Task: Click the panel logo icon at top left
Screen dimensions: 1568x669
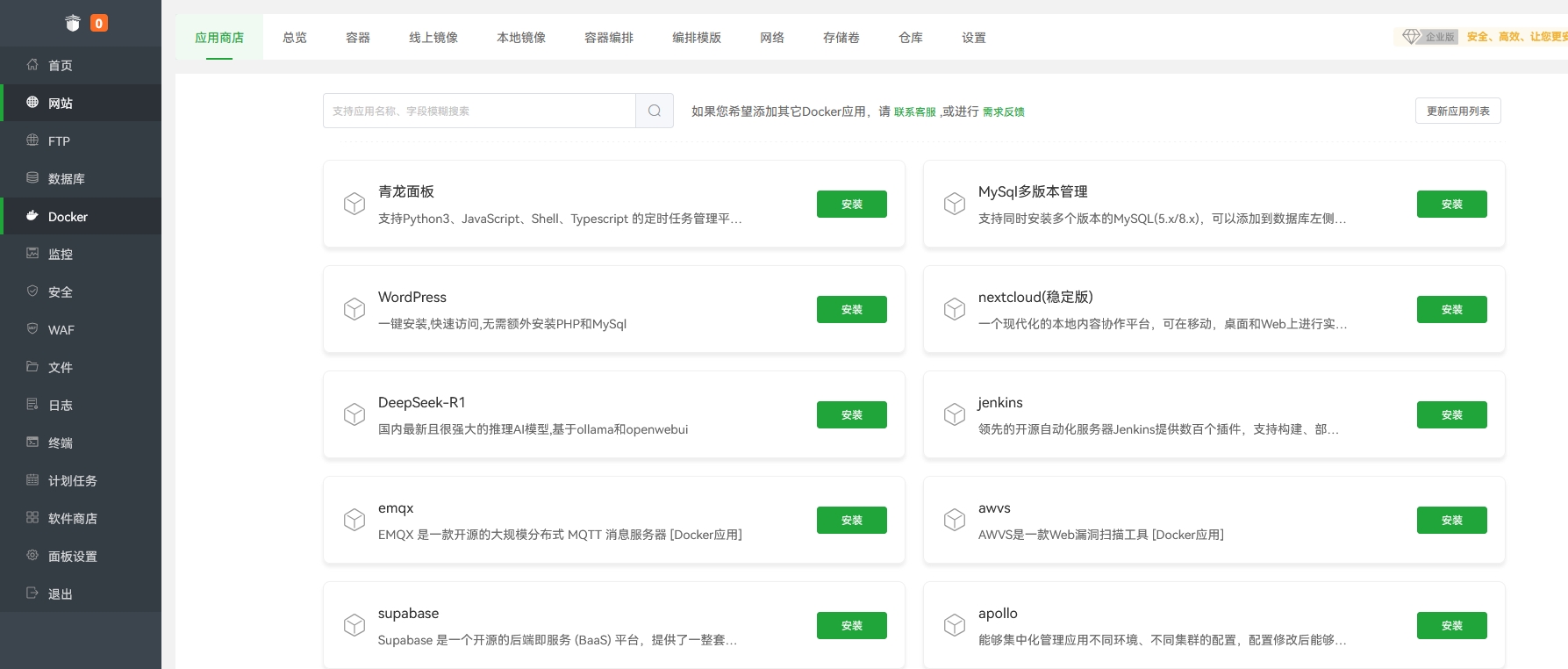Action: [73, 23]
